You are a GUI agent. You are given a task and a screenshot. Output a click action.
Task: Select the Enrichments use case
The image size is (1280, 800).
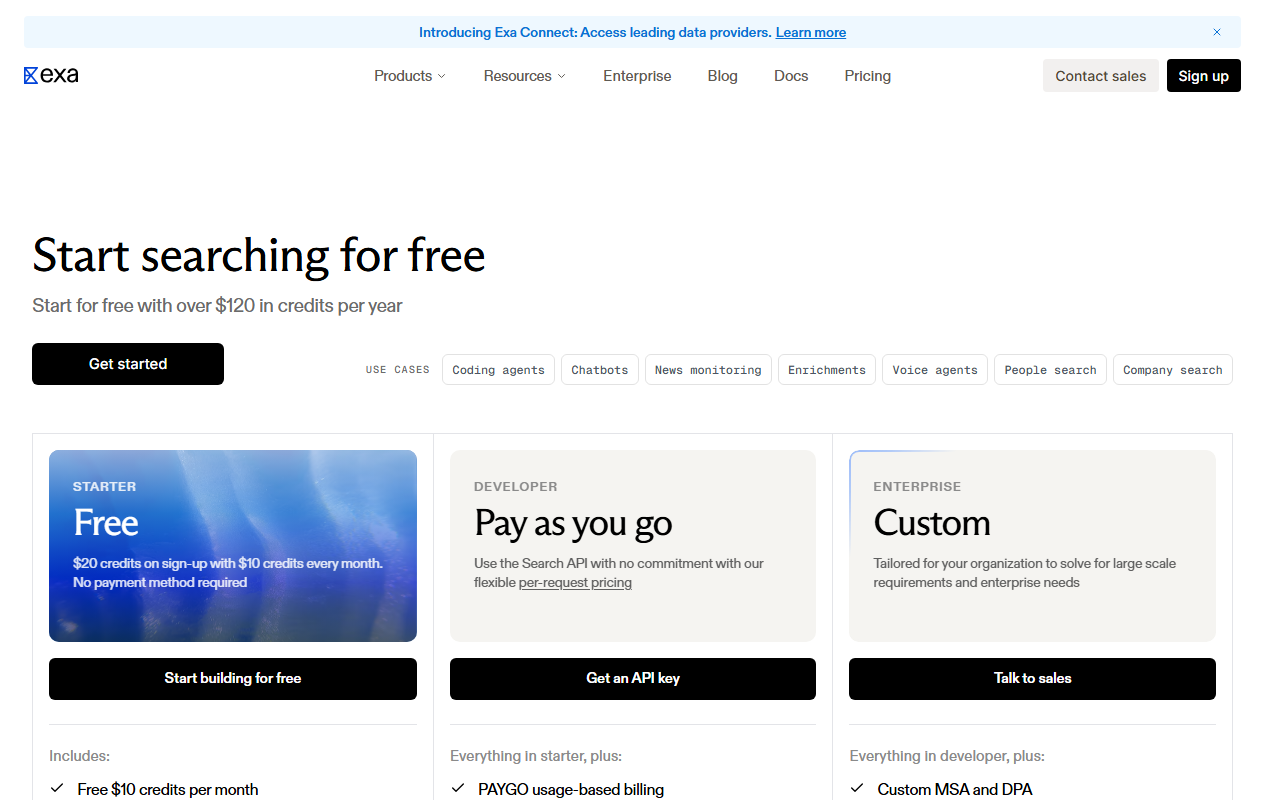[827, 370]
